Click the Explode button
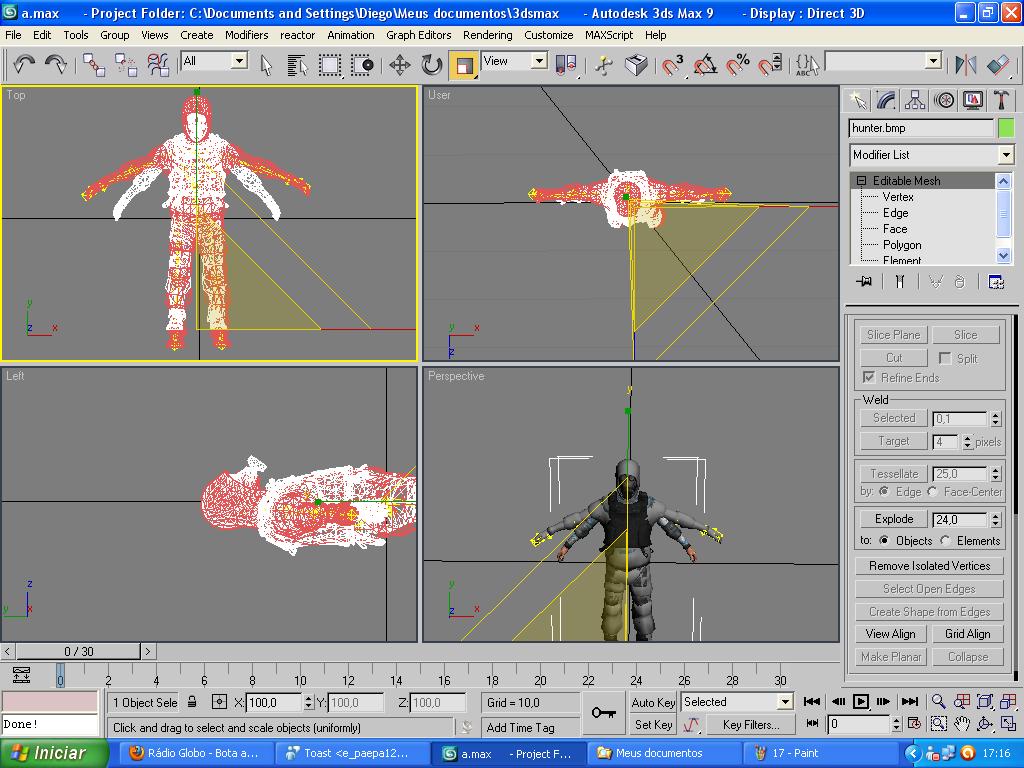 pyautogui.click(x=894, y=519)
